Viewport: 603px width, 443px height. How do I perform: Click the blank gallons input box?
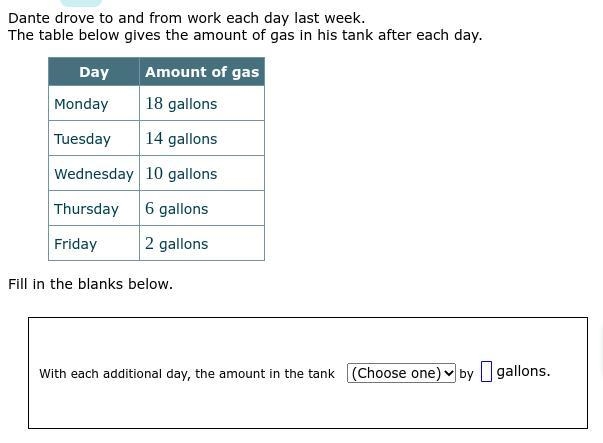pyautogui.click(x=486, y=371)
